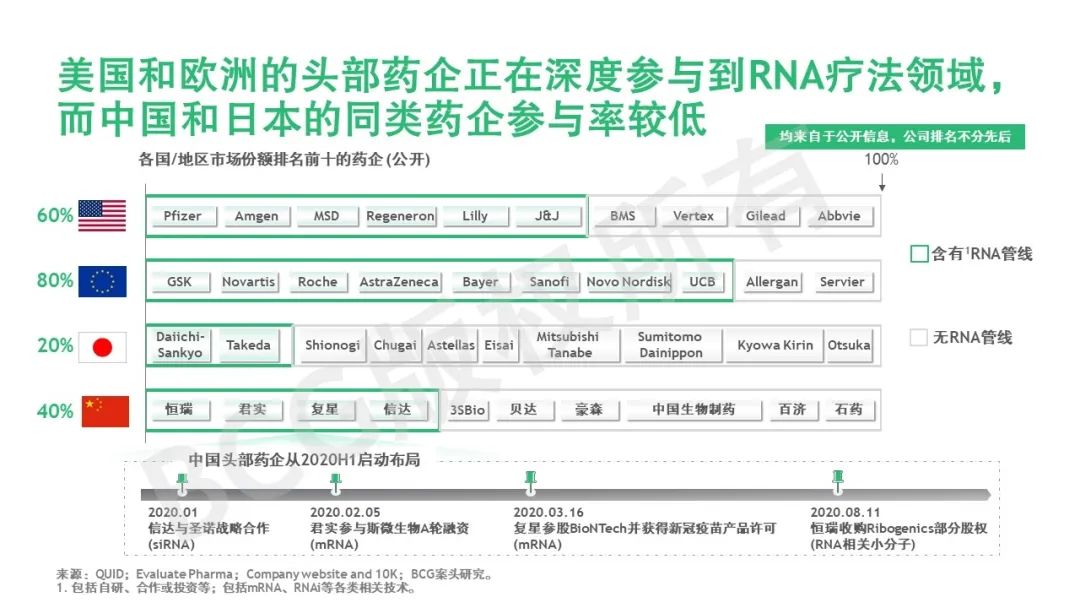The image size is (1080, 608).
Task: Click the green legend box 含有RNA管线
Action: point(919,253)
